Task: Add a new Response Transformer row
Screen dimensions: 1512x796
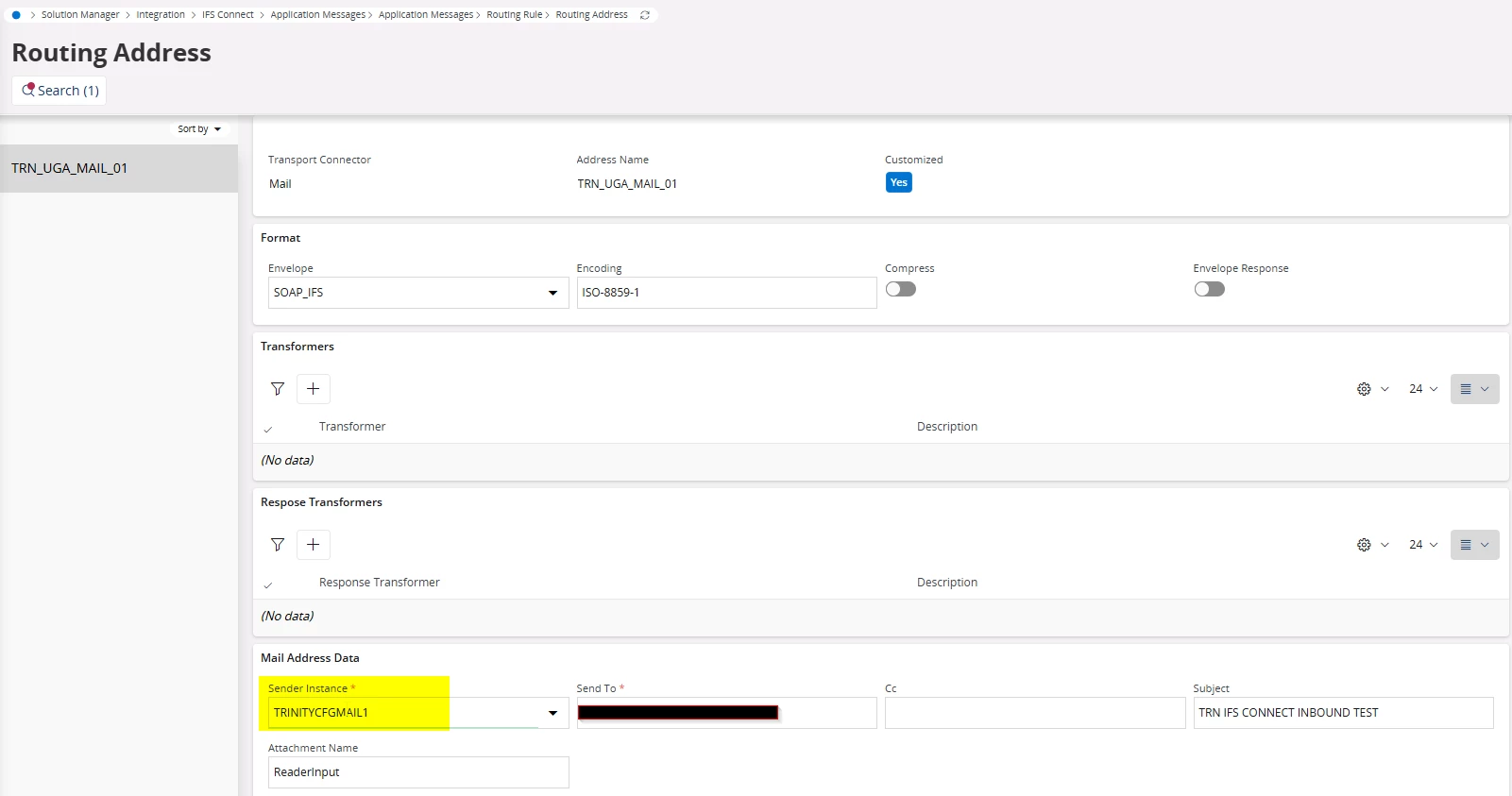Action: coord(314,545)
